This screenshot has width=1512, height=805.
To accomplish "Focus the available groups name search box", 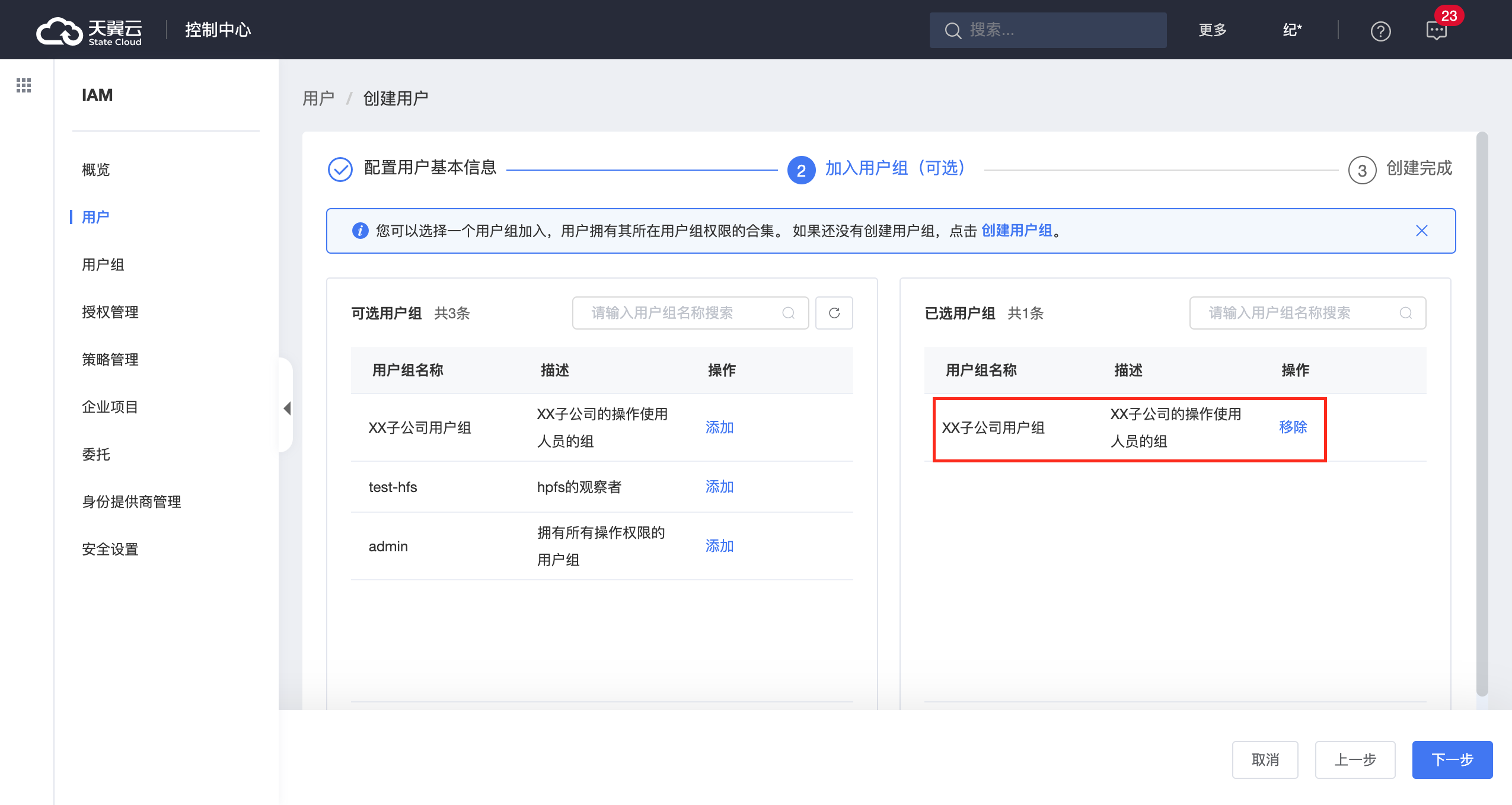I will coord(690,313).
